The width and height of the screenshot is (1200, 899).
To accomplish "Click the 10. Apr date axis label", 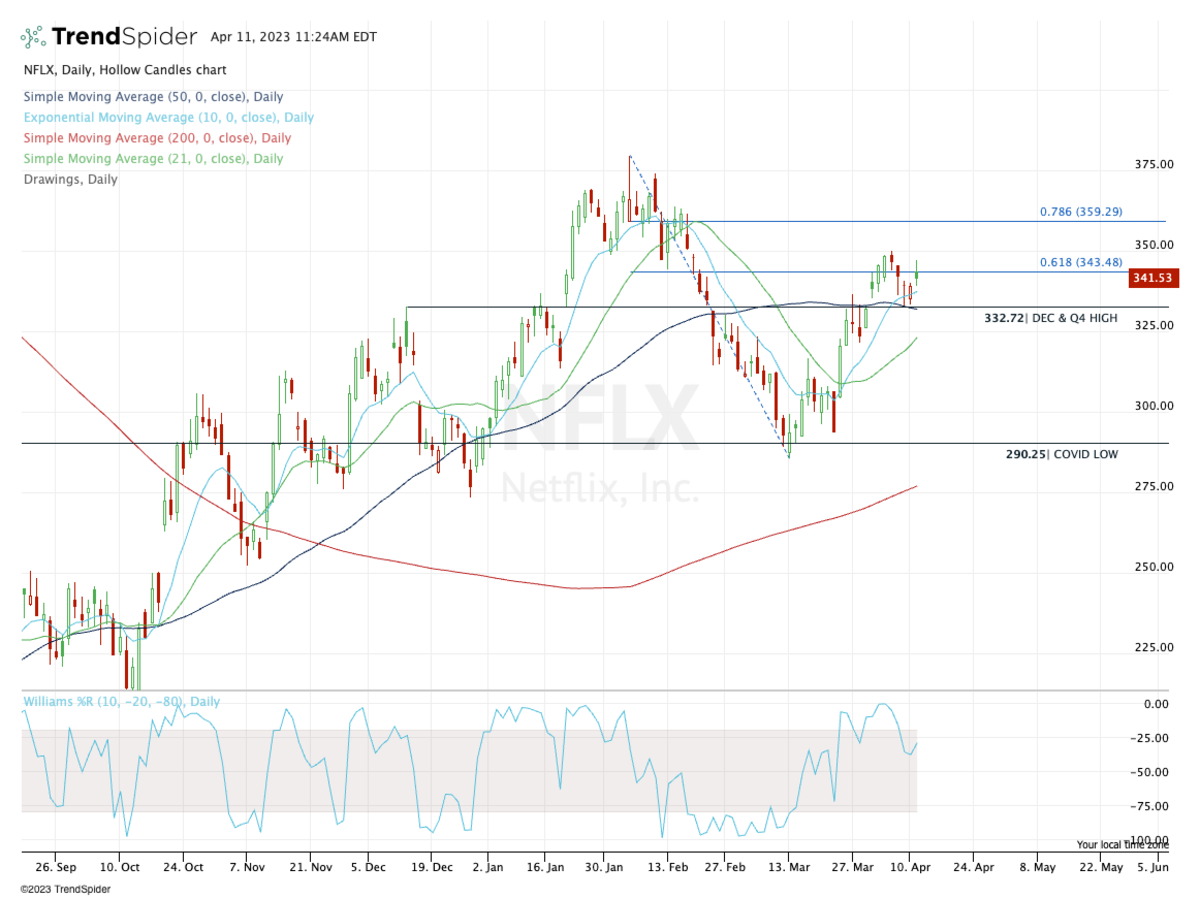I will click(911, 866).
